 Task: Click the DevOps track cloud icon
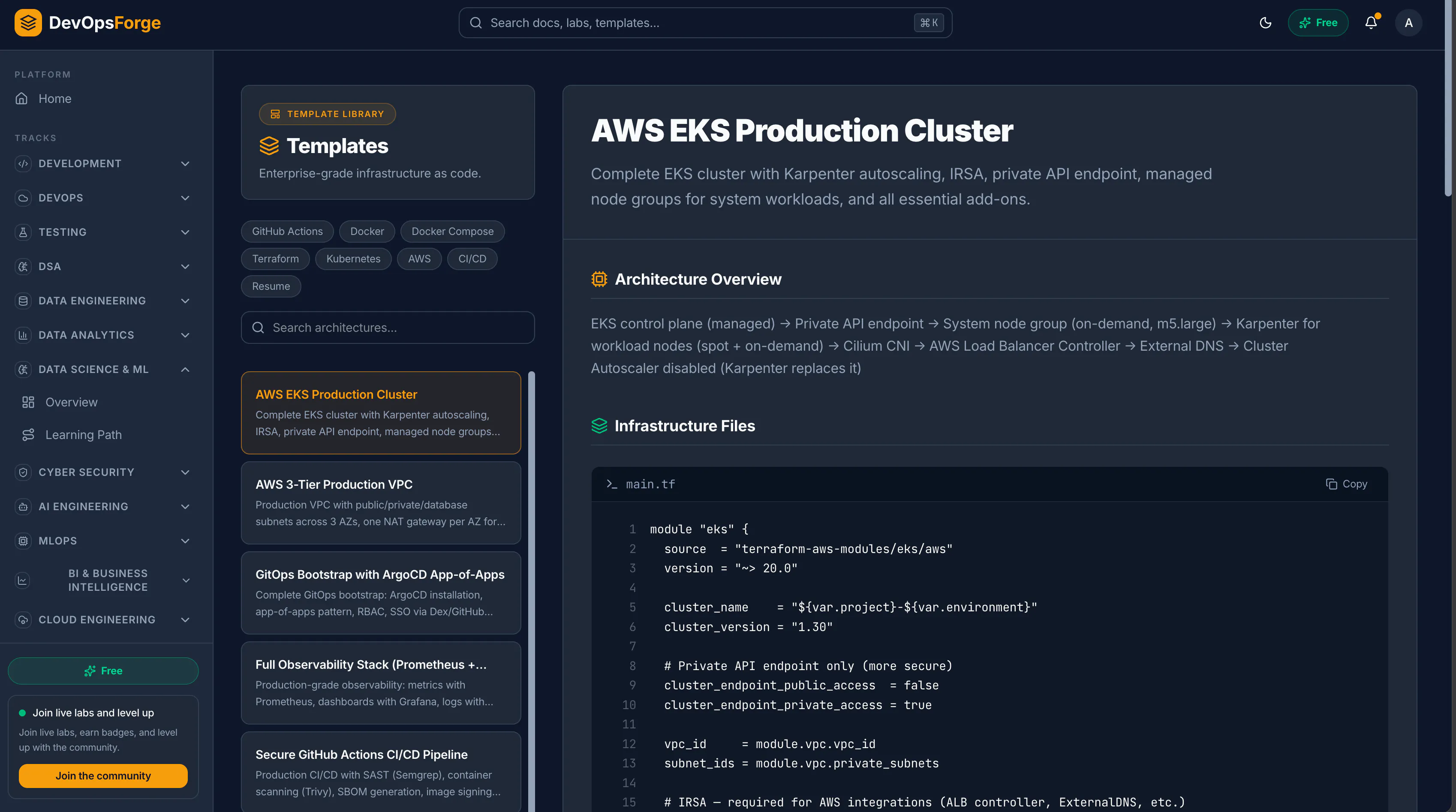click(23, 198)
